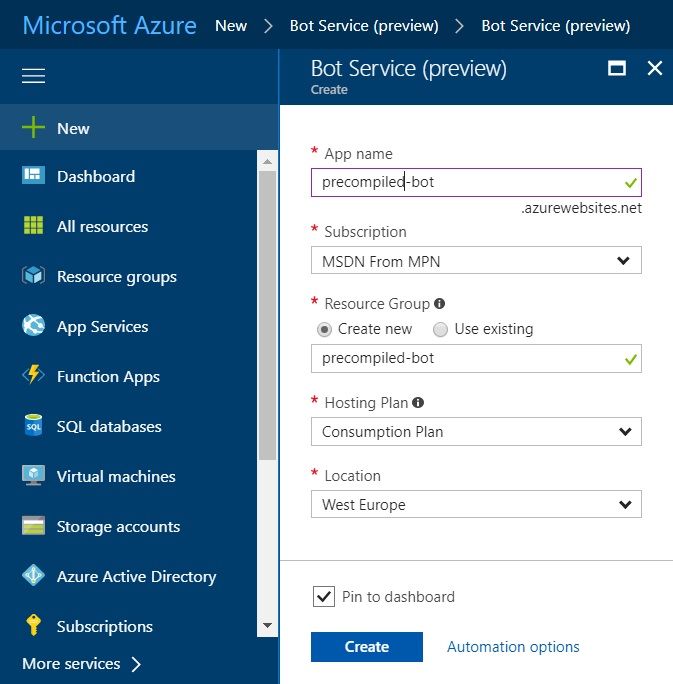Click the Subscriptions key icon
Screen dimensions: 673x684
(34, 626)
